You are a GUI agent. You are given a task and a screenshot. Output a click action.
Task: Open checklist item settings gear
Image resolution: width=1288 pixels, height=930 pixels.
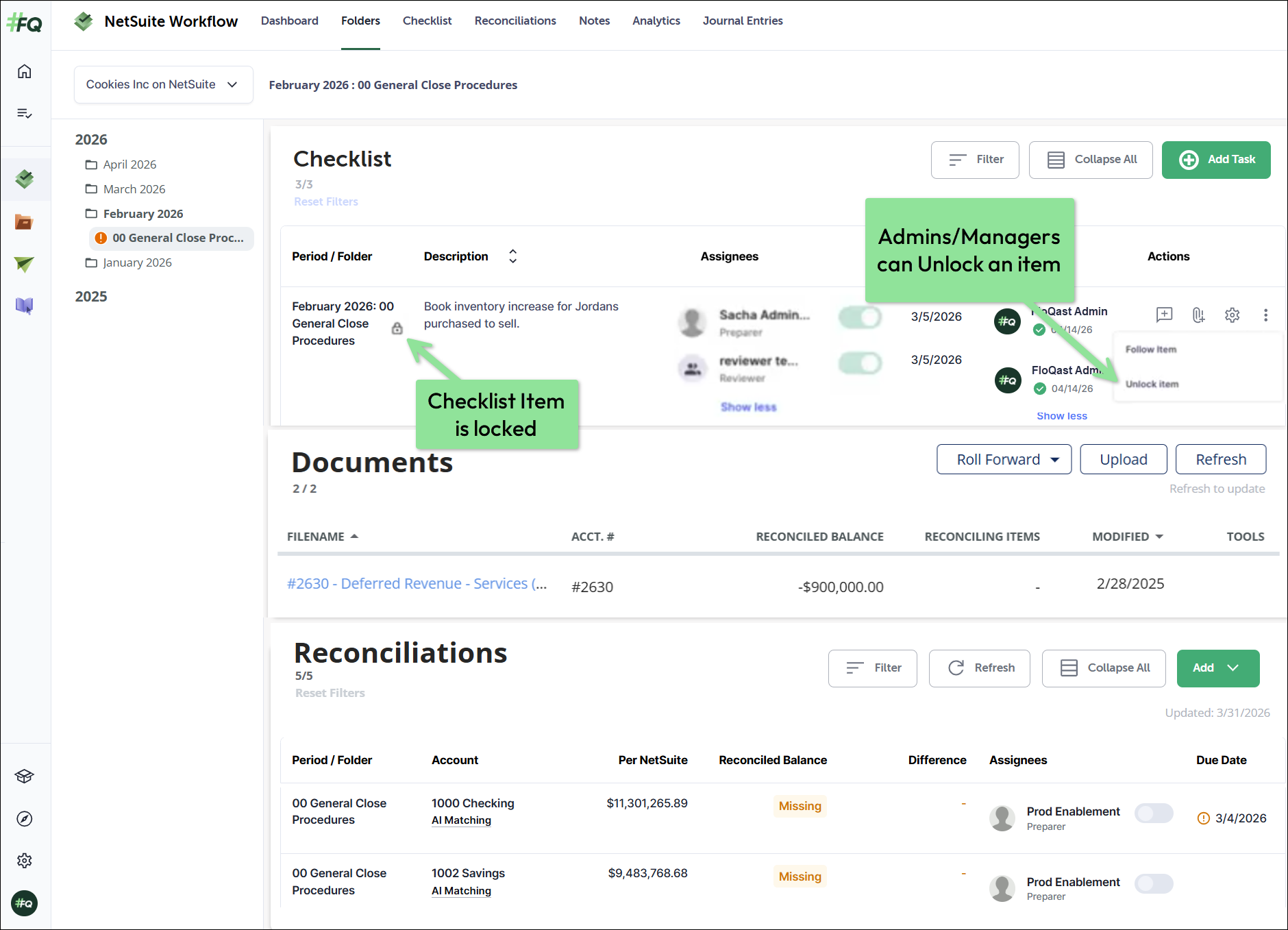[x=1233, y=315]
